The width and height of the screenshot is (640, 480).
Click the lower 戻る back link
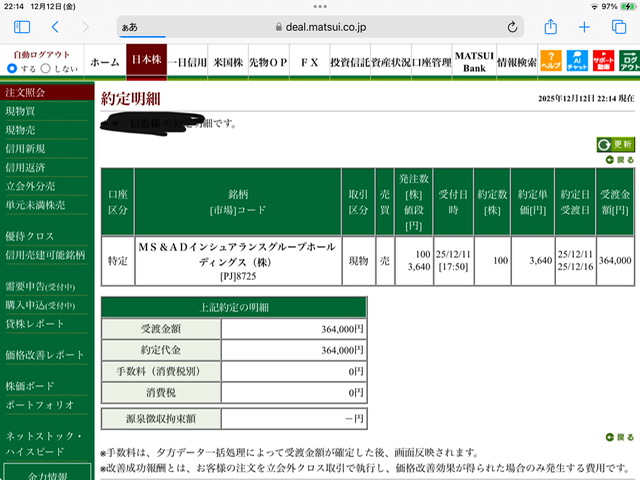(620, 437)
